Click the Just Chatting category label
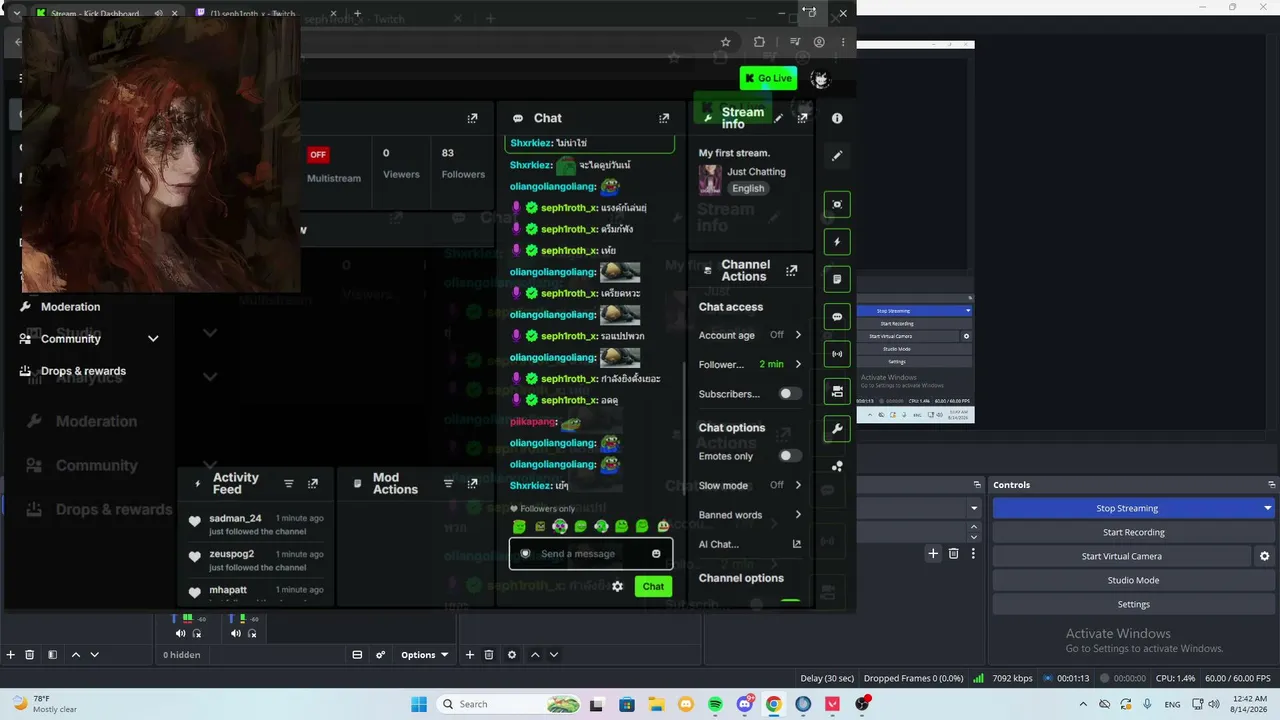The width and height of the screenshot is (1280, 720). click(x=756, y=172)
